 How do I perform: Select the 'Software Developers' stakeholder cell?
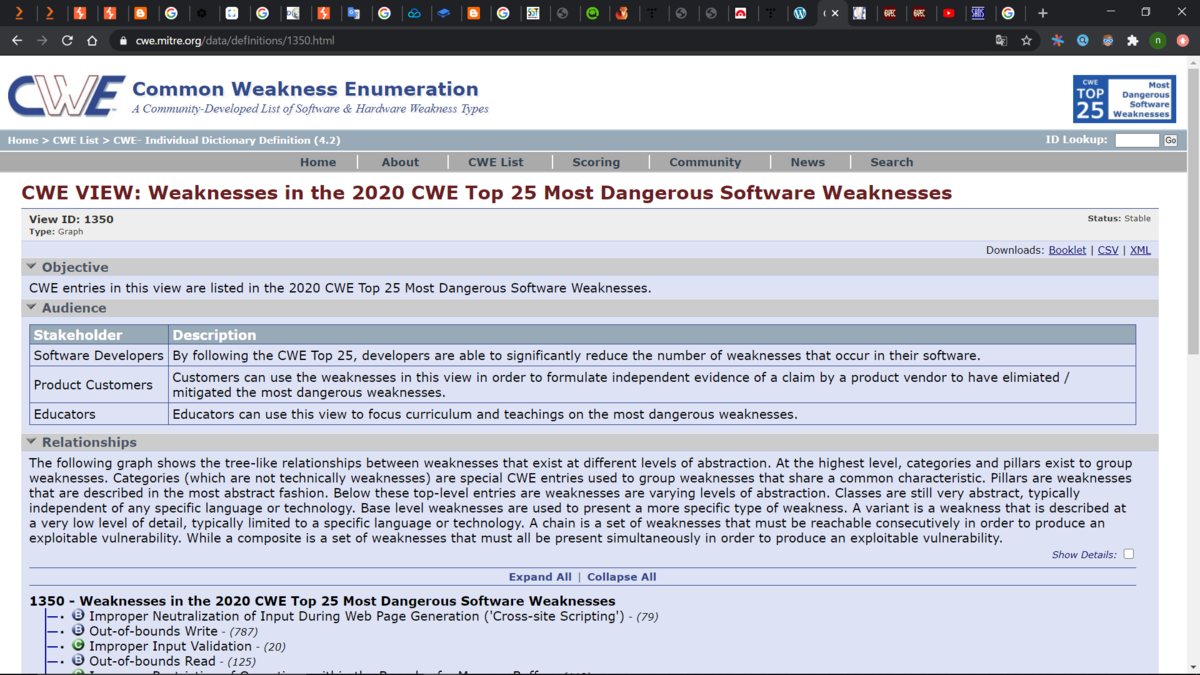(99, 355)
